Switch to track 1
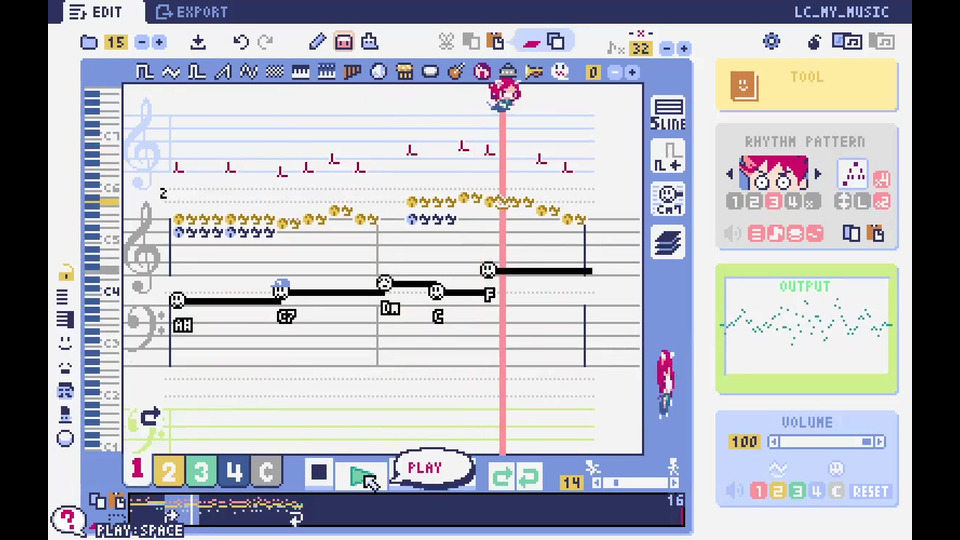960x540 pixels. pos(137,470)
